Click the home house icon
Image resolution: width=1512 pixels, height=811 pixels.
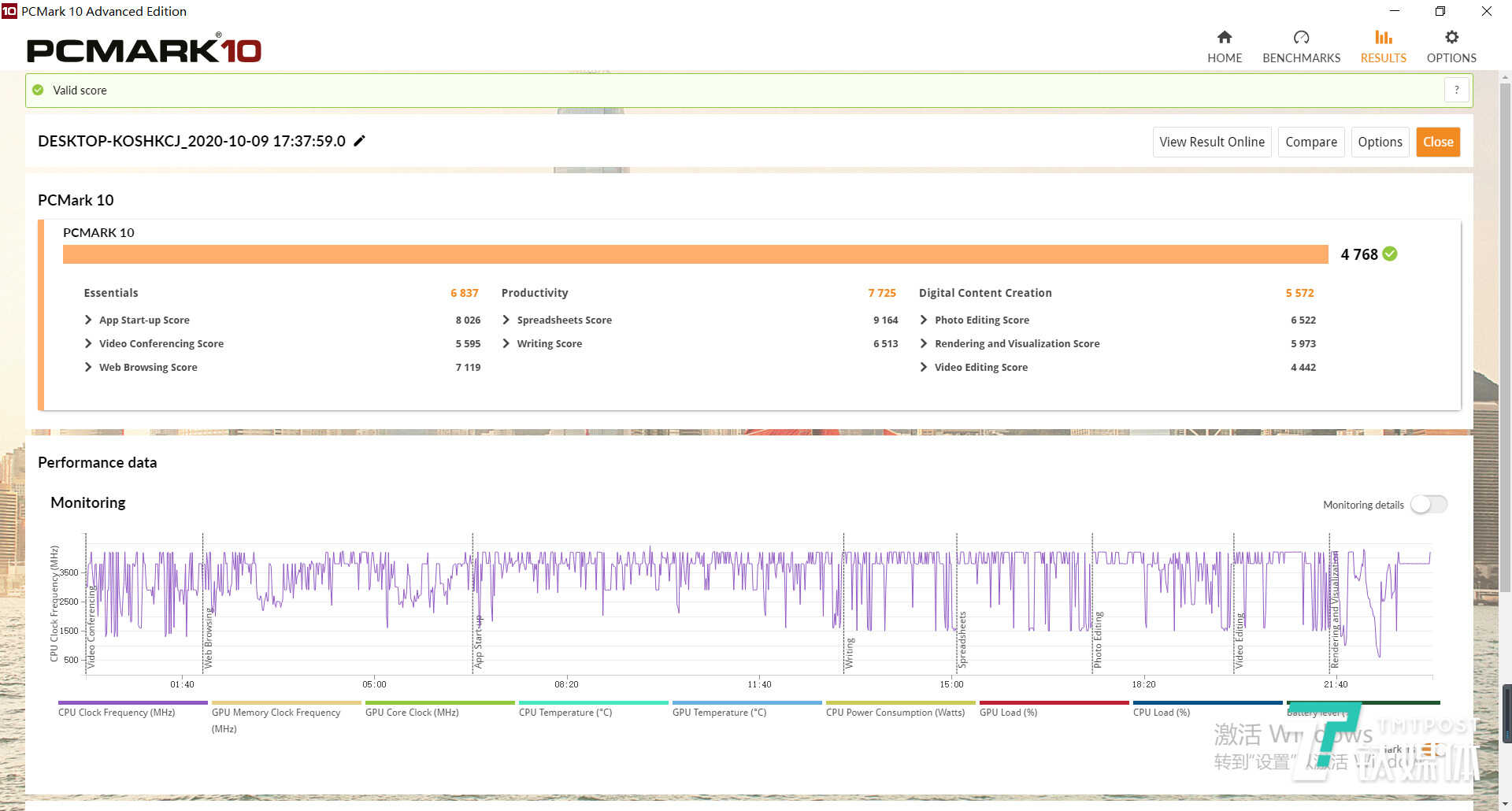(1225, 37)
